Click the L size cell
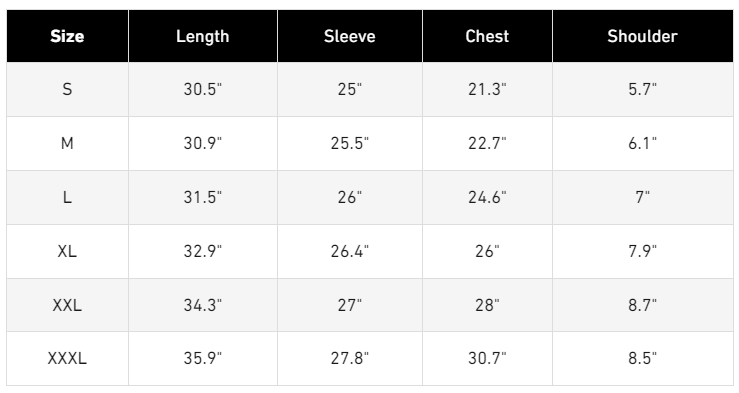The width and height of the screenshot is (739, 393). point(67,197)
